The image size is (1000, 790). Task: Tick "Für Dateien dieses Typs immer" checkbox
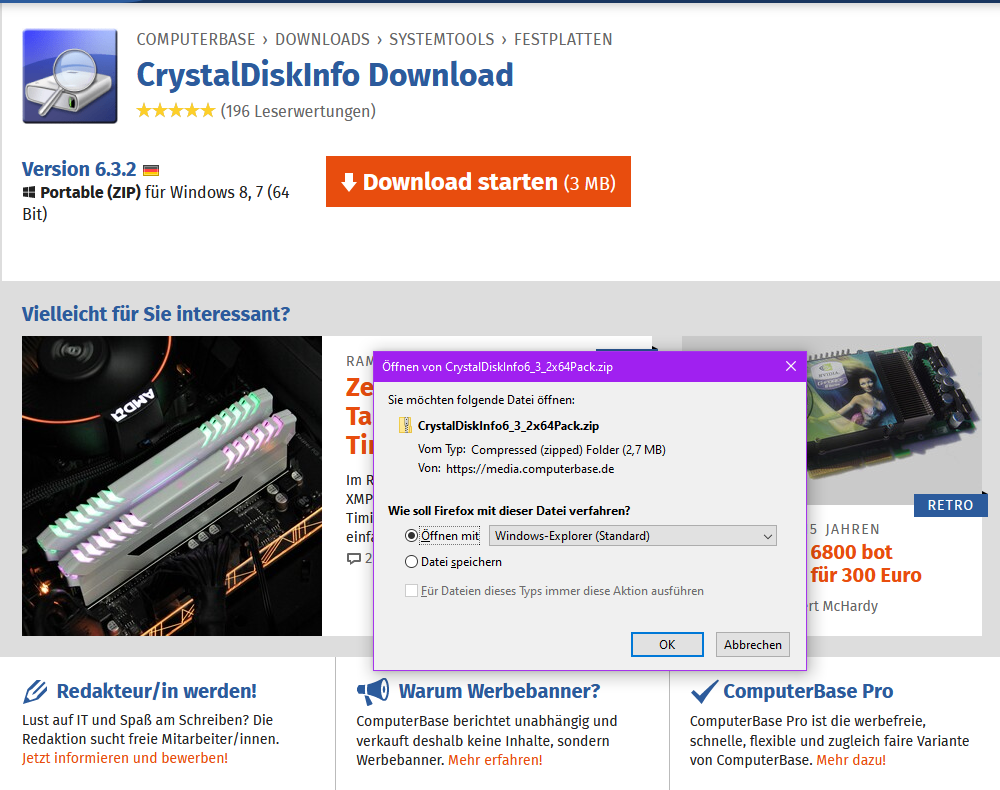[411, 590]
